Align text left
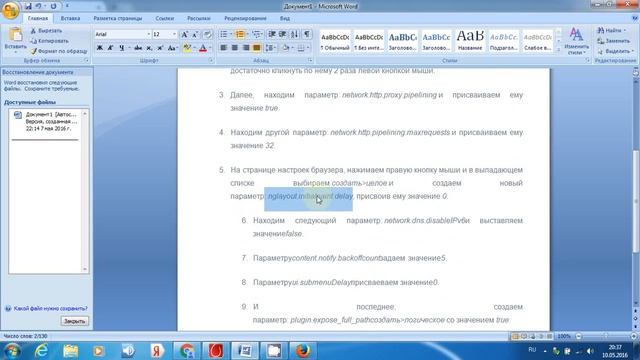This screenshot has width=640, height=360. tap(223, 48)
